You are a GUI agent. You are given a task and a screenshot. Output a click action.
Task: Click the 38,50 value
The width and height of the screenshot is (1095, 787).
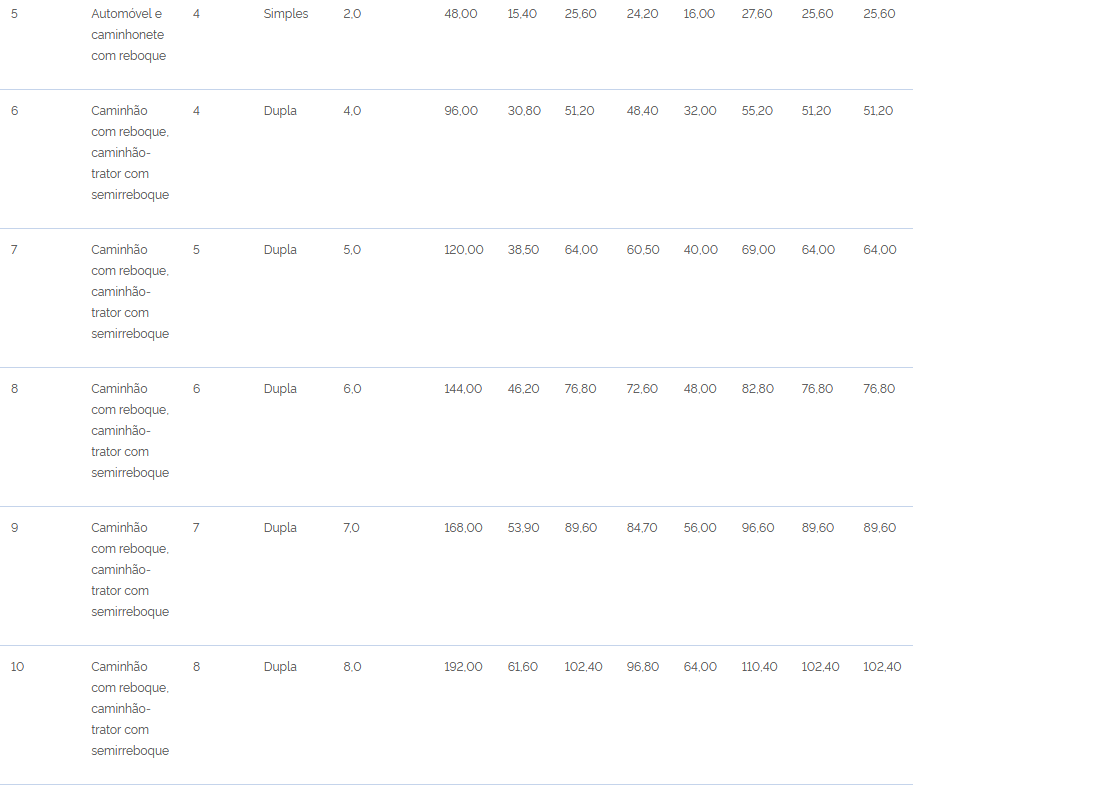[x=523, y=250]
